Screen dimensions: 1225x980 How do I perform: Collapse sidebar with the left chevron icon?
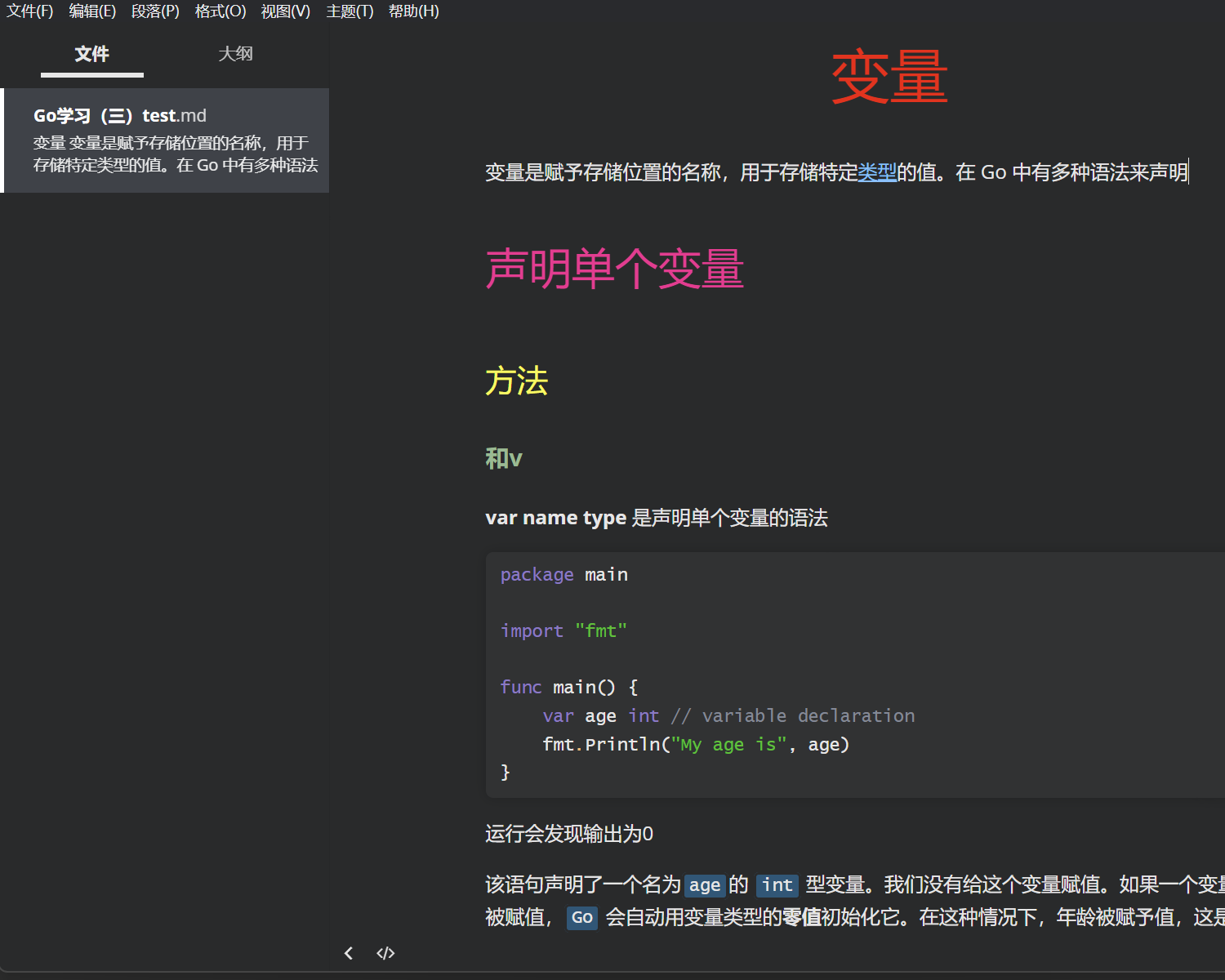pyautogui.click(x=349, y=953)
